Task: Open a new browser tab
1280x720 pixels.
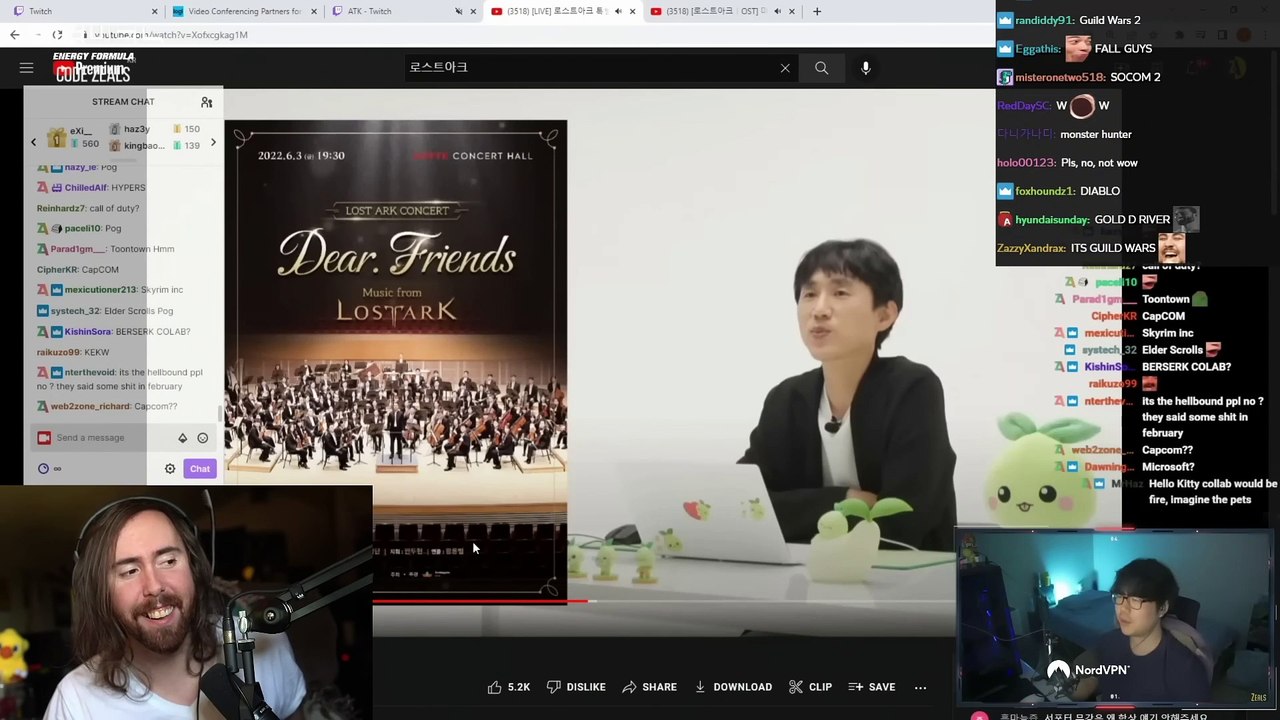Action: click(817, 11)
